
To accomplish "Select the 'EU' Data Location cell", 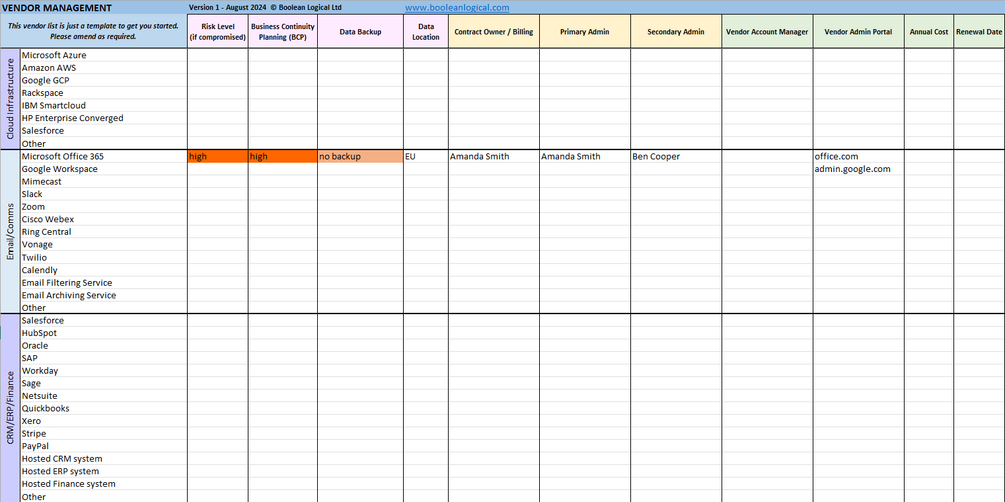I will click(x=426, y=156).
